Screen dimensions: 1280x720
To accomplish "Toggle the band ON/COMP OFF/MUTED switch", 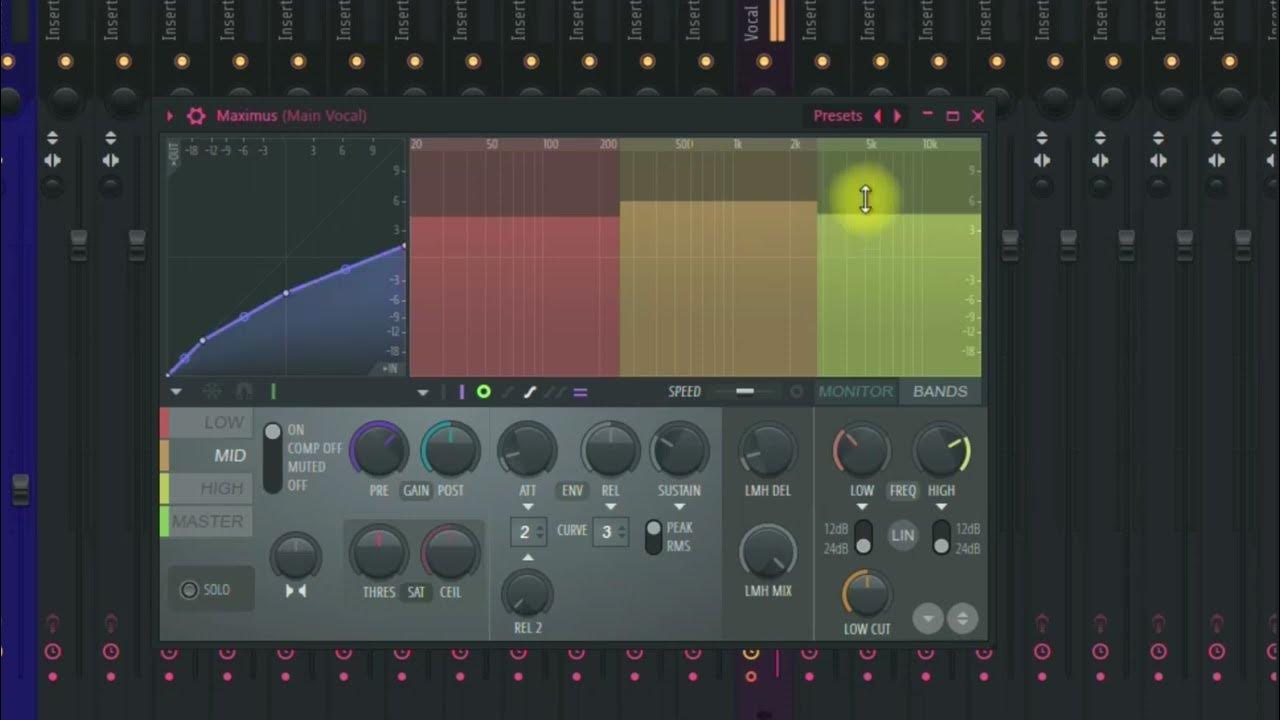I will click(x=272, y=458).
